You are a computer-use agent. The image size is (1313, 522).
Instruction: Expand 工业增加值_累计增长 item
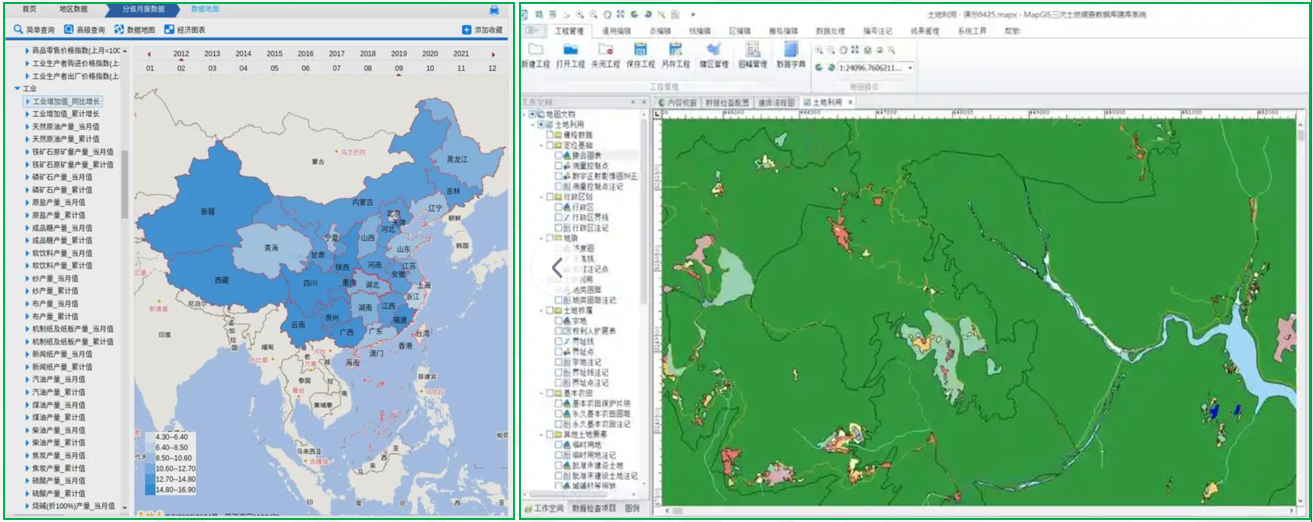tap(27, 114)
